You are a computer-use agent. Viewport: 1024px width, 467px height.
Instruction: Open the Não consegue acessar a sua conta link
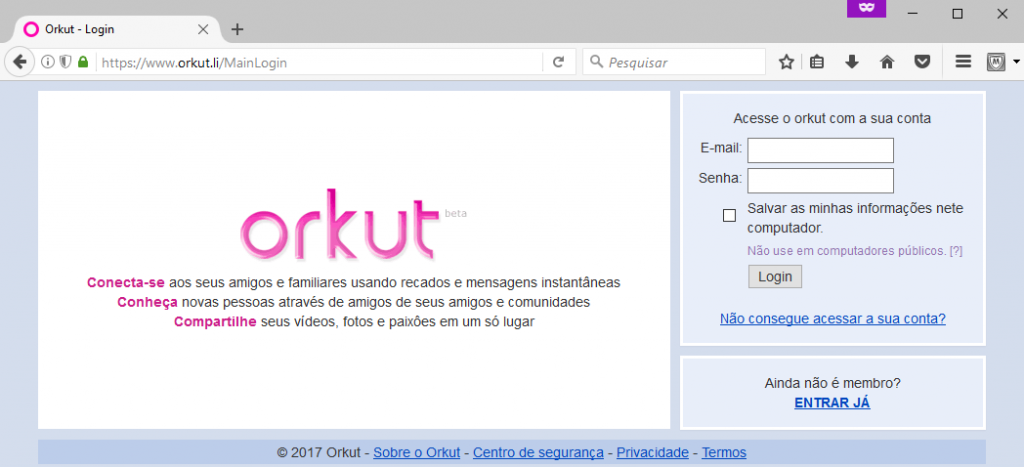point(832,319)
